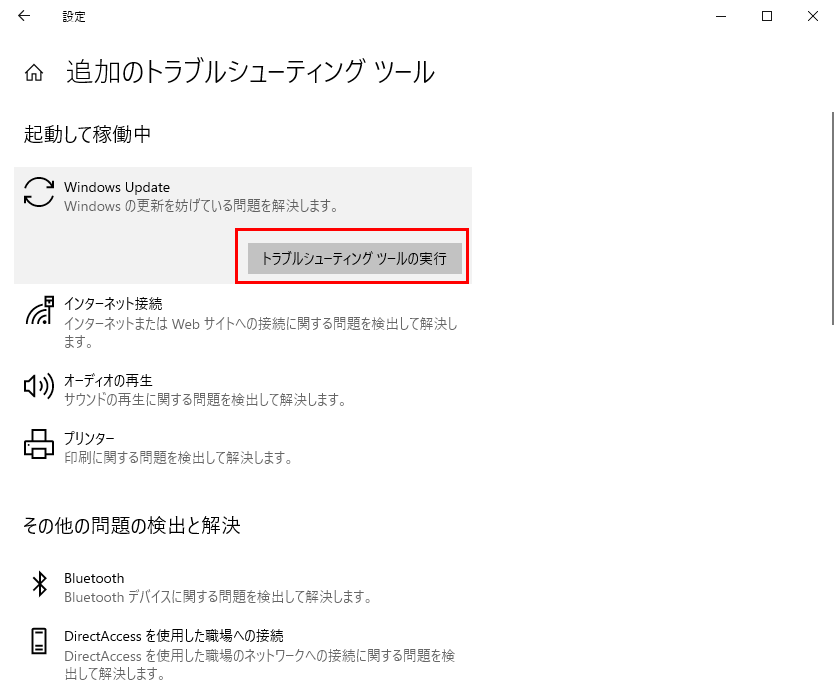Maximize the Settings window
This screenshot has width=836, height=692.
[x=767, y=16]
